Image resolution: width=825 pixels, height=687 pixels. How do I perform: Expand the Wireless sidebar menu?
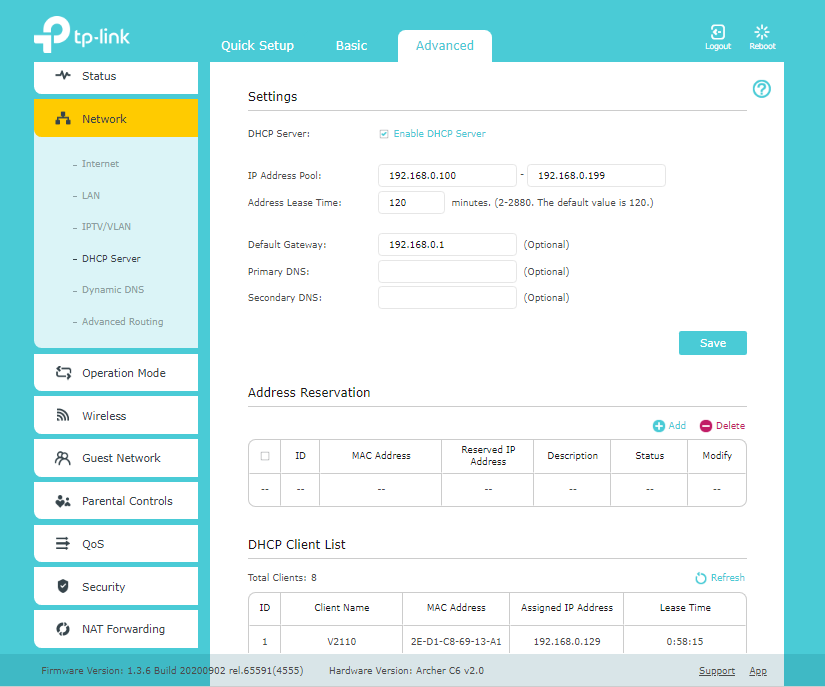(x=115, y=416)
